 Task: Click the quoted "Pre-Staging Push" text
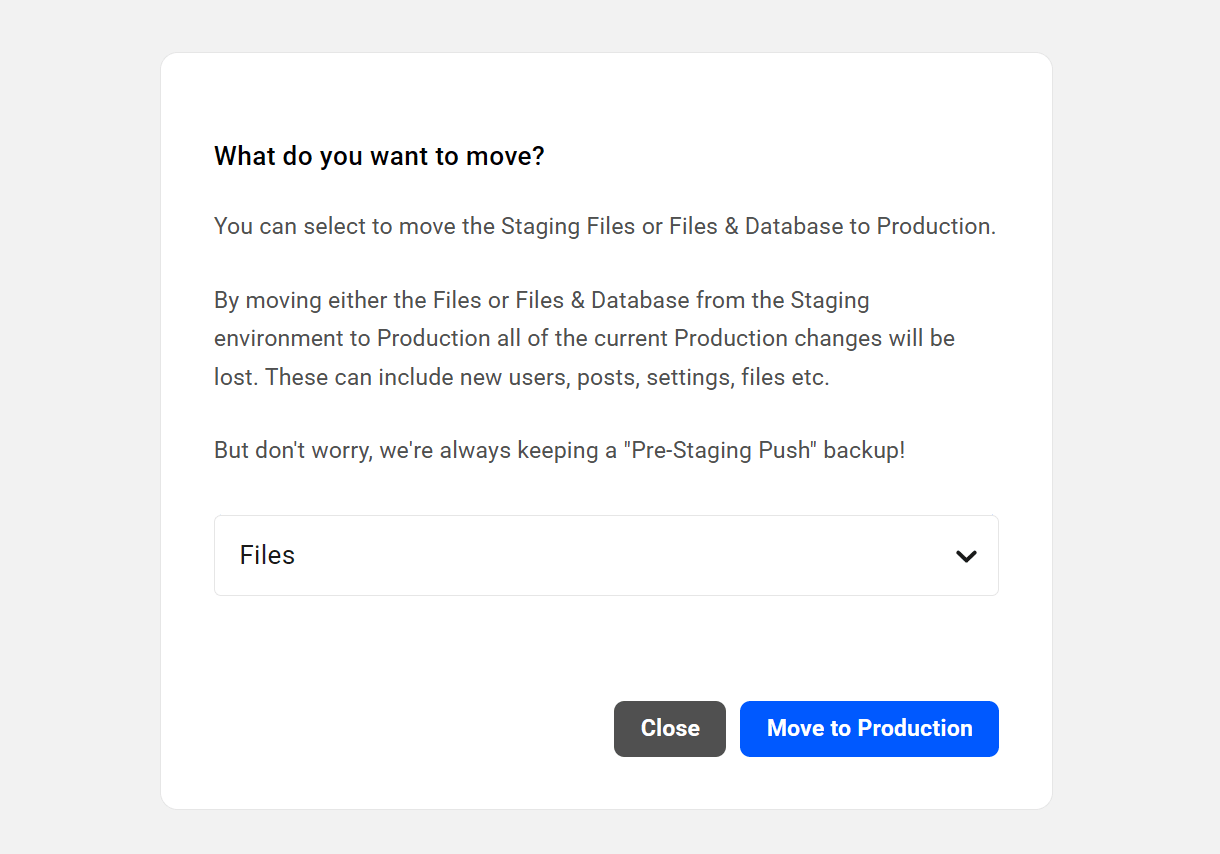tap(721, 450)
